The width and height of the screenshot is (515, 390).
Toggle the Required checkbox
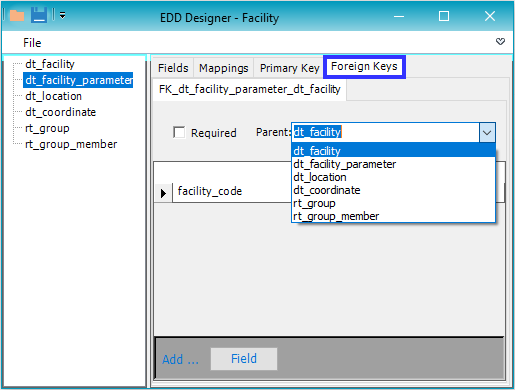click(x=179, y=132)
